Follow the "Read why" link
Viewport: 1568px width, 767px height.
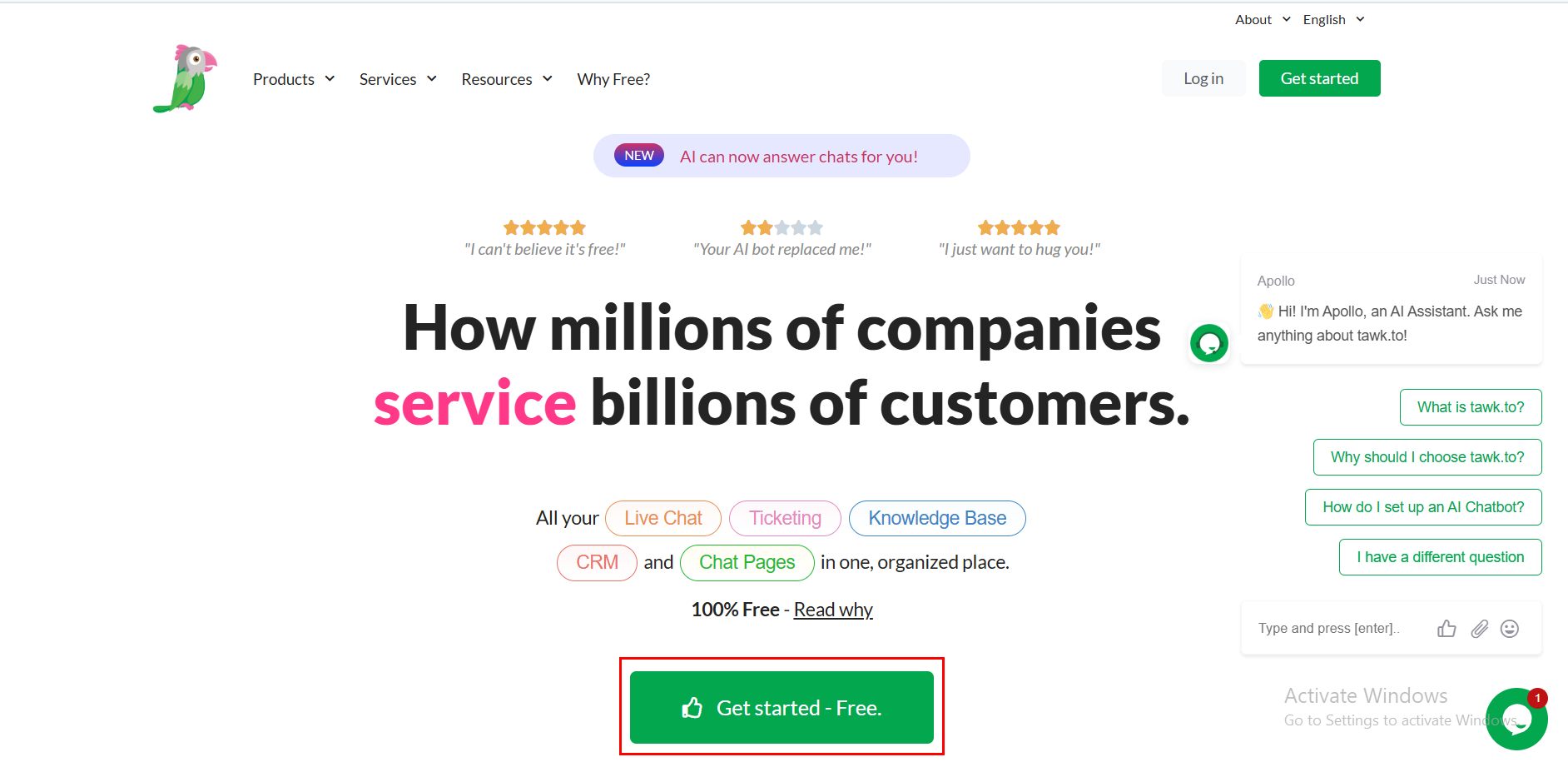[x=833, y=610]
